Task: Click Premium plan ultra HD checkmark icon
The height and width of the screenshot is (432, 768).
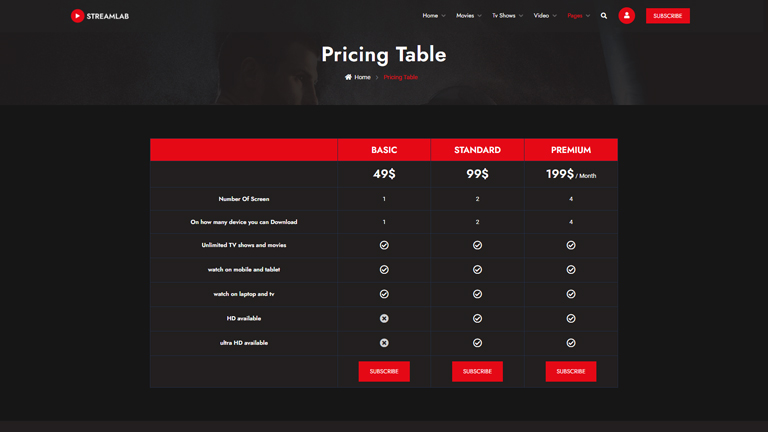Action: tap(571, 343)
